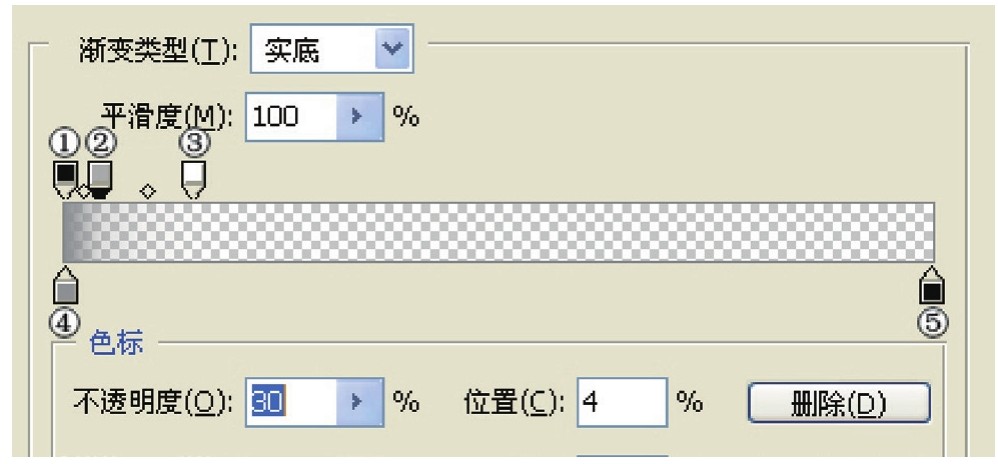Click the 位置 value field showing 4

(619, 401)
